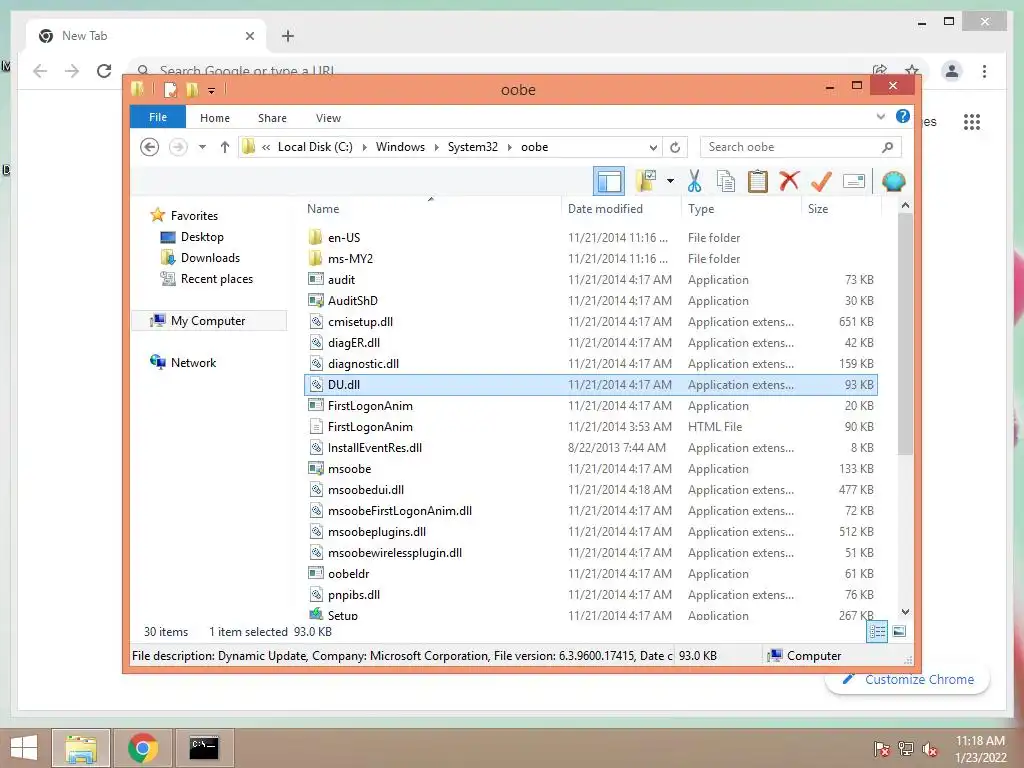Screen dimensions: 1024x768
Task: Expand the address bar history dropdown
Action: [x=653, y=148]
